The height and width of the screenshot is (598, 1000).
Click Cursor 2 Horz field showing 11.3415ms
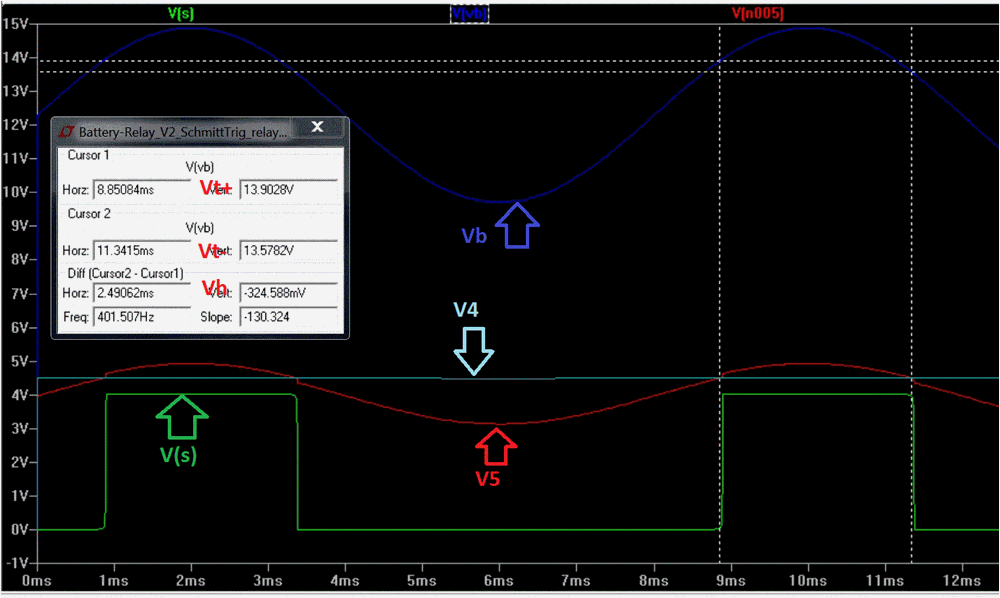[140, 249]
